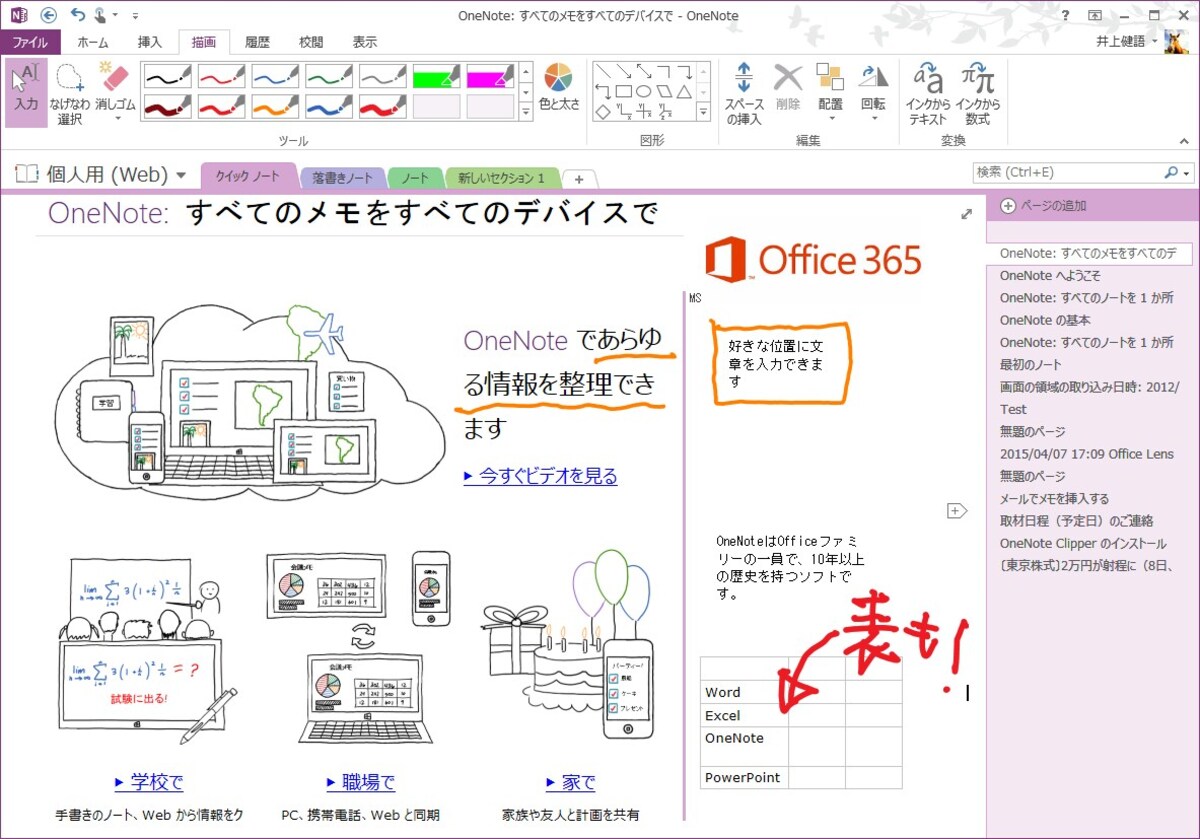This screenshot has width=1200, height=839.
Task: Pick the parallelogram shape in 図形 gallery
Action: point(663,92)
